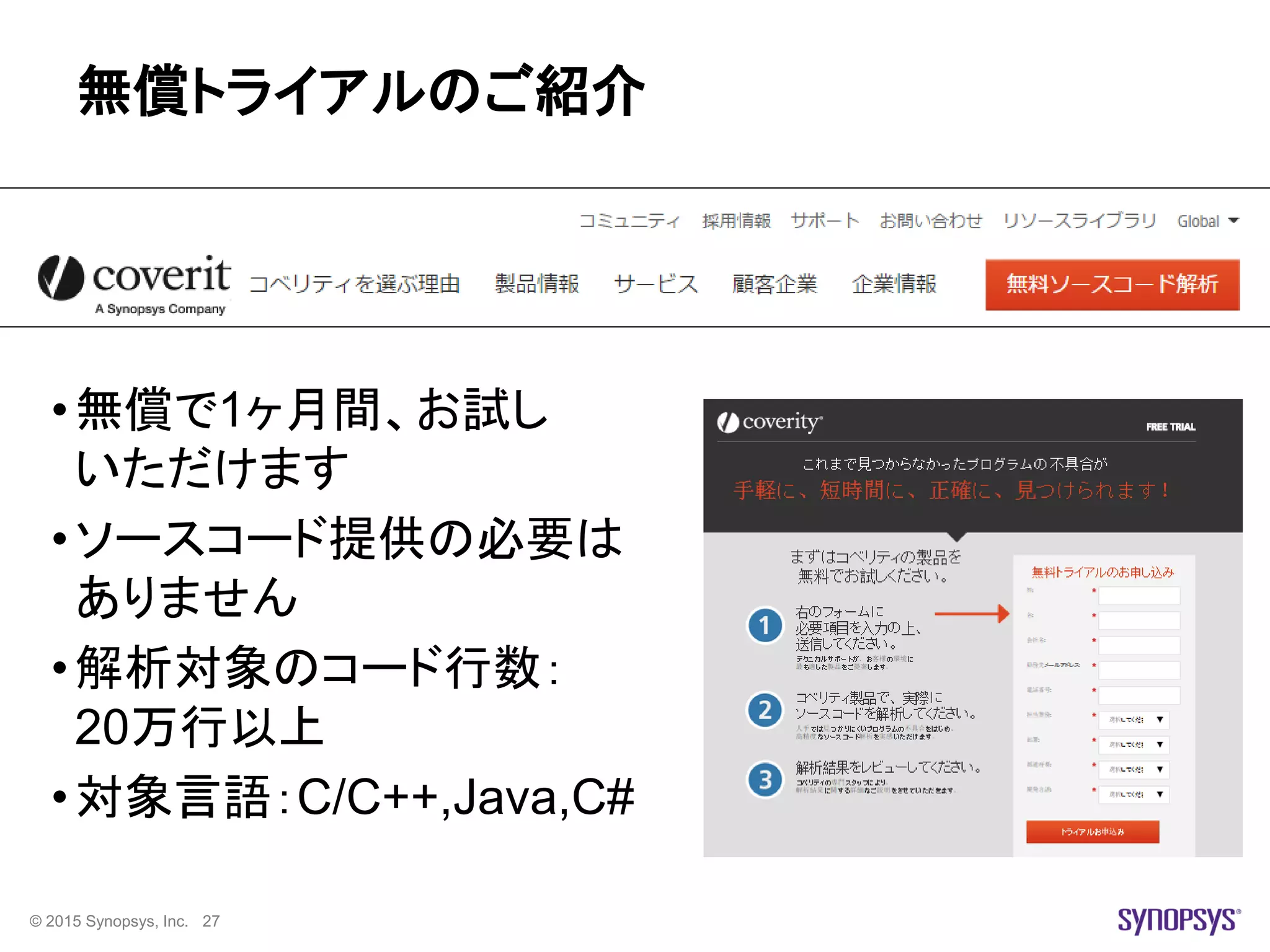Viewport: 1270px width, 952px height.
Task: Focus the 会社名 input field
Action: tap(1139, 646)
